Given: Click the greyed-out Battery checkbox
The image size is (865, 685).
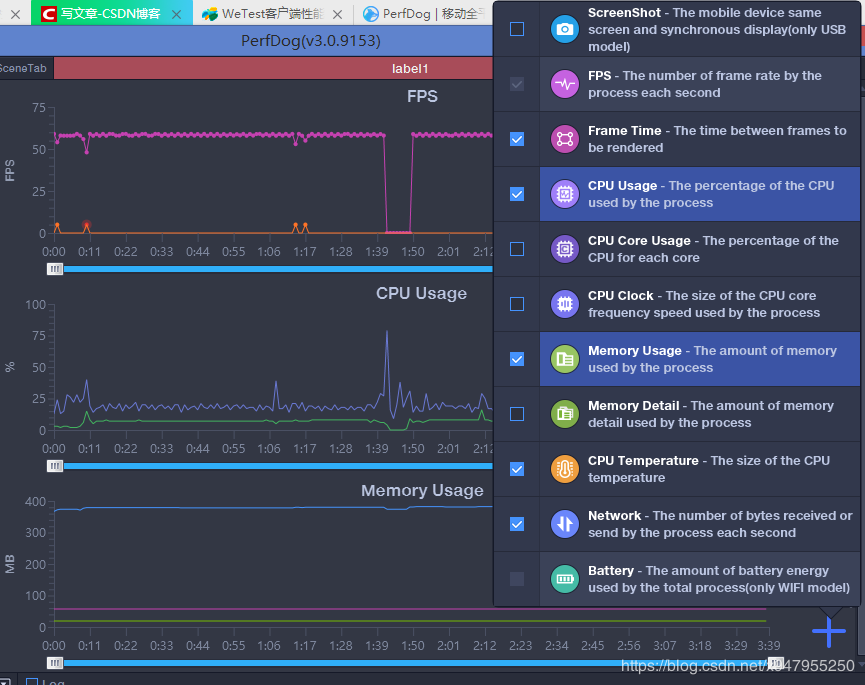Looking at the screenshot, I should (x=517, y=579).
